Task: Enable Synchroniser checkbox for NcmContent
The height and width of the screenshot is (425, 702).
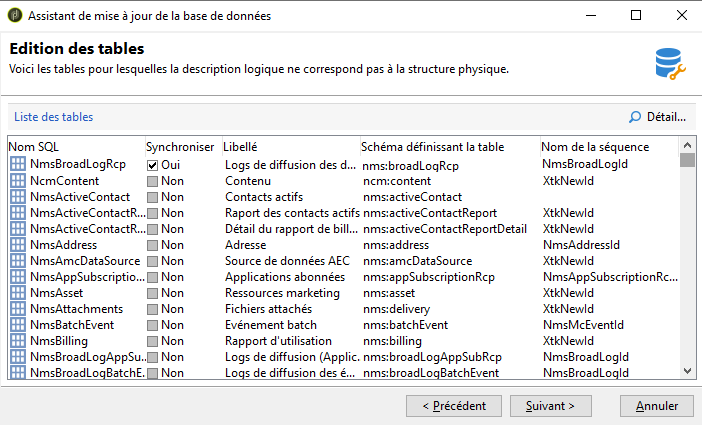Action: coord(153,181)
